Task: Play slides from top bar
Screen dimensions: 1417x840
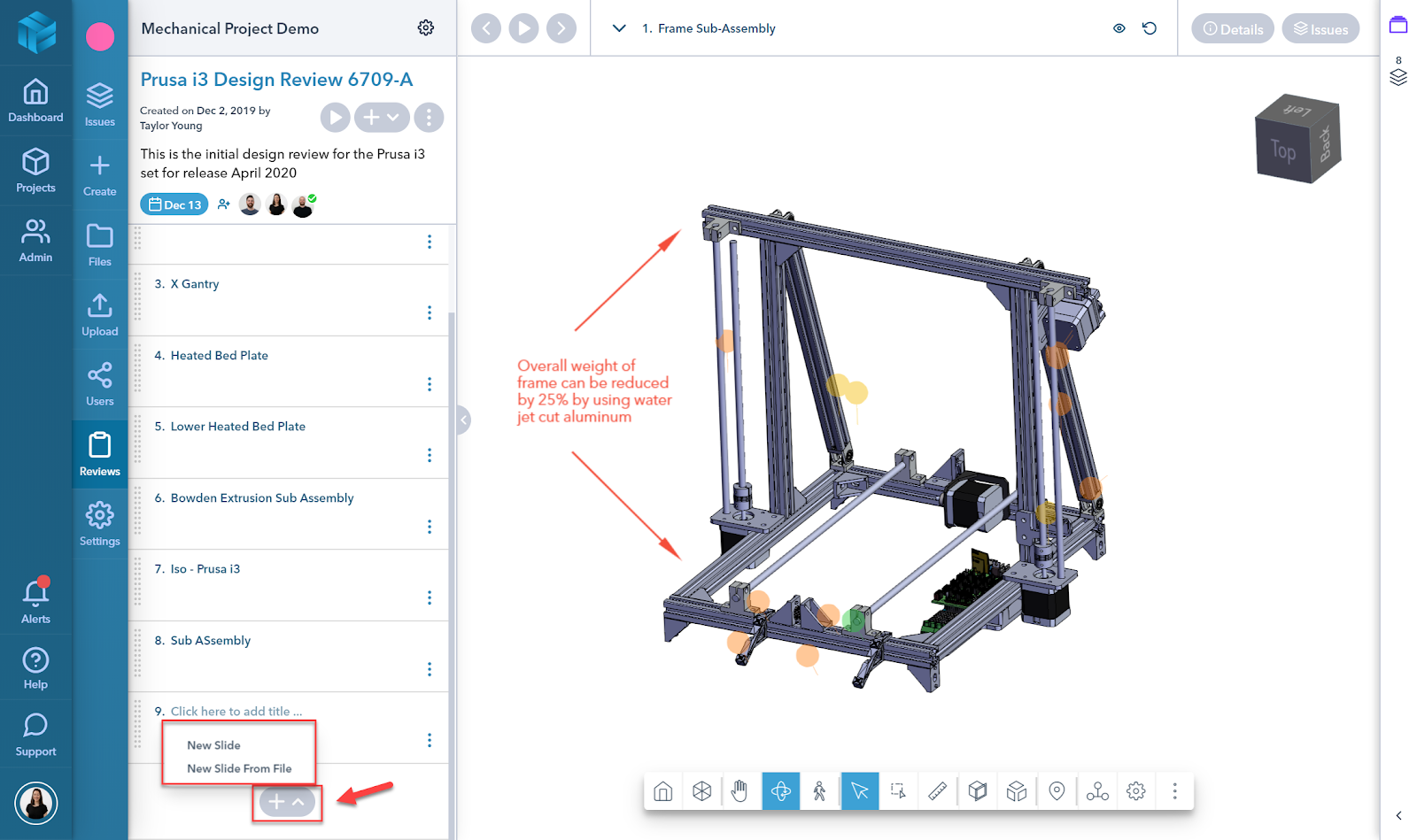Action: pos(523,28)
